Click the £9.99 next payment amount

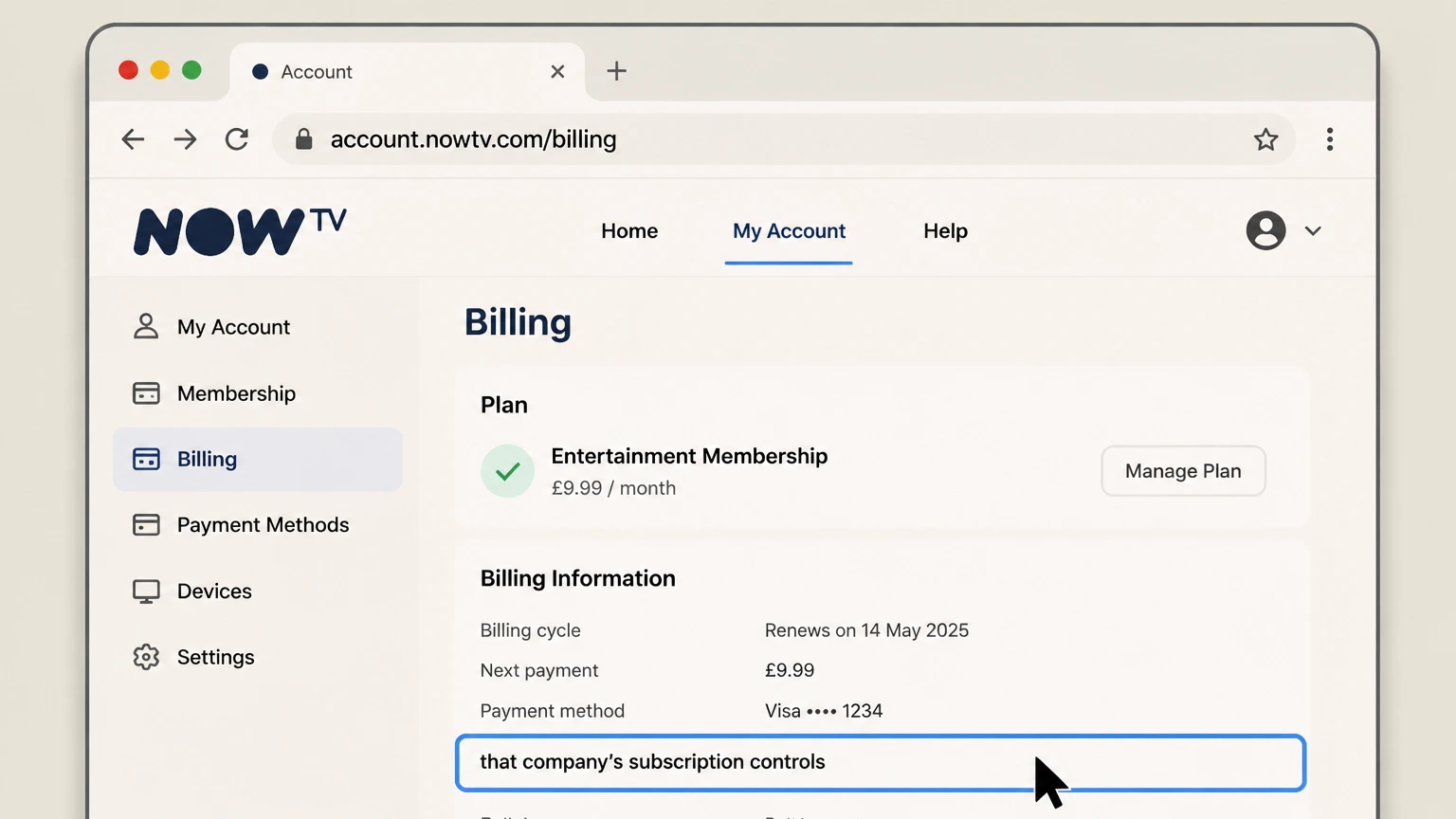[x=790, y=670]
